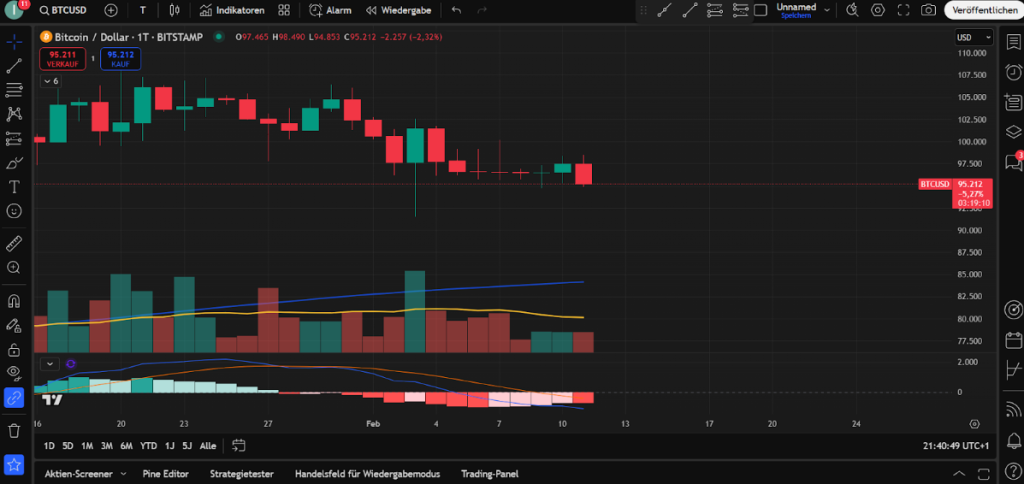Remove drawings with the trash icon
Screen dimensions: 1024x484
click(14, 430)
